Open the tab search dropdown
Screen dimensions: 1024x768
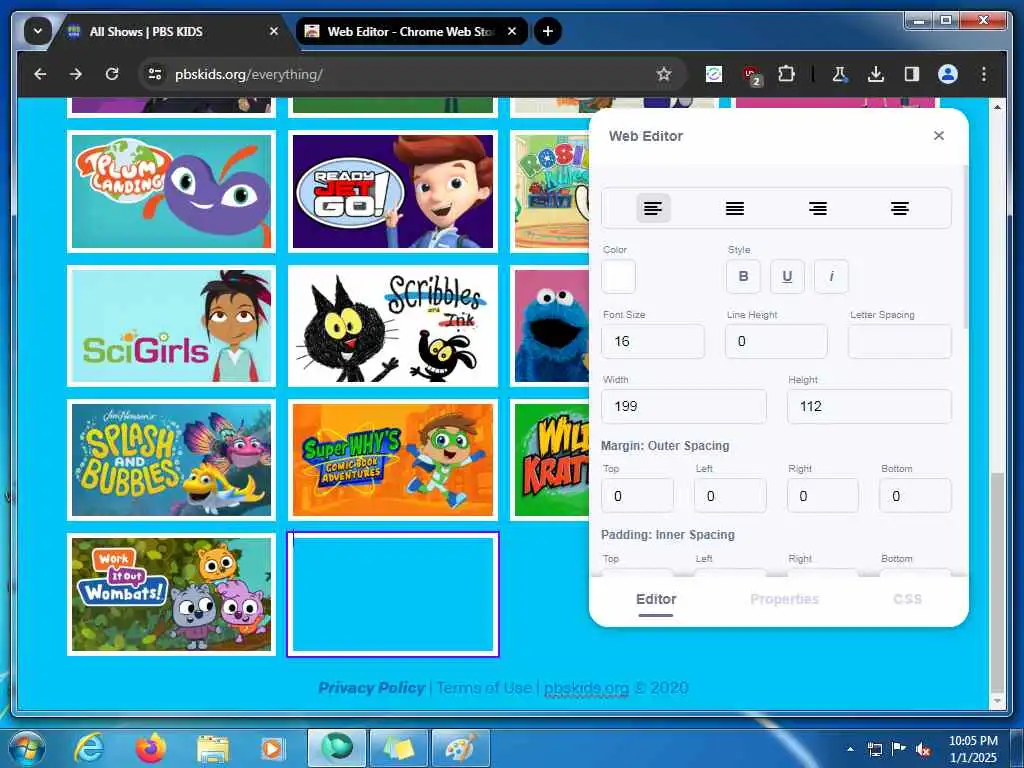tap(38, 31)
